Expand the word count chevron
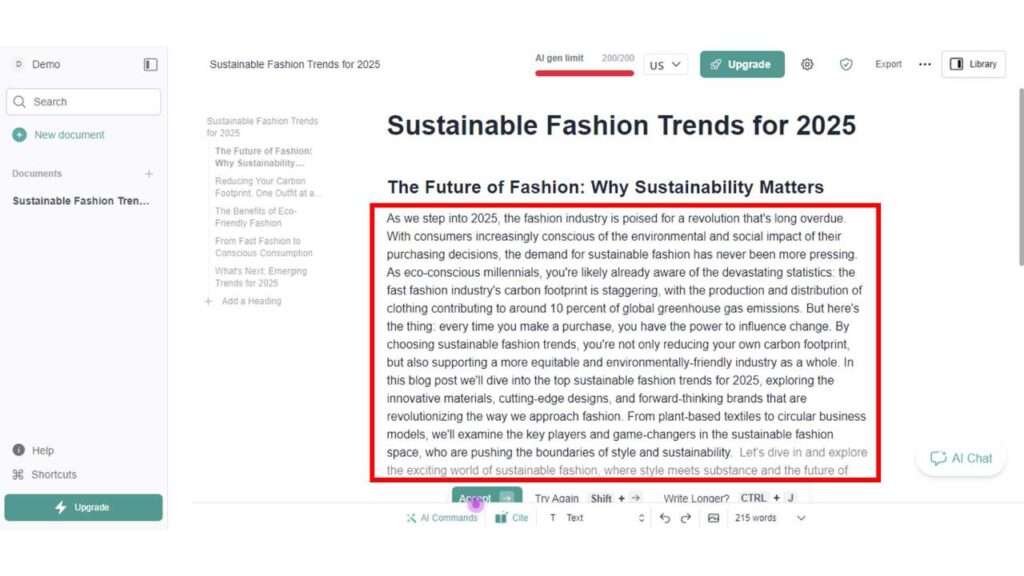1024x576 pixels. click(x=801, y=518)
